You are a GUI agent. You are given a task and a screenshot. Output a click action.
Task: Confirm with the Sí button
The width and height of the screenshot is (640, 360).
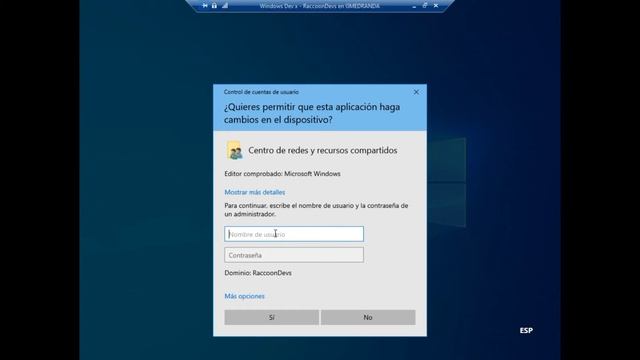271,318
